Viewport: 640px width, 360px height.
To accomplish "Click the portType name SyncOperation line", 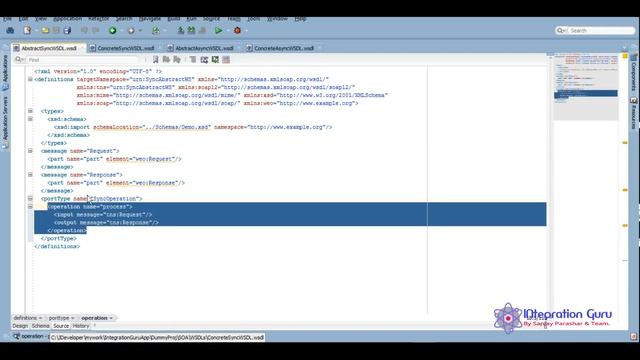I will pos(91,199).
